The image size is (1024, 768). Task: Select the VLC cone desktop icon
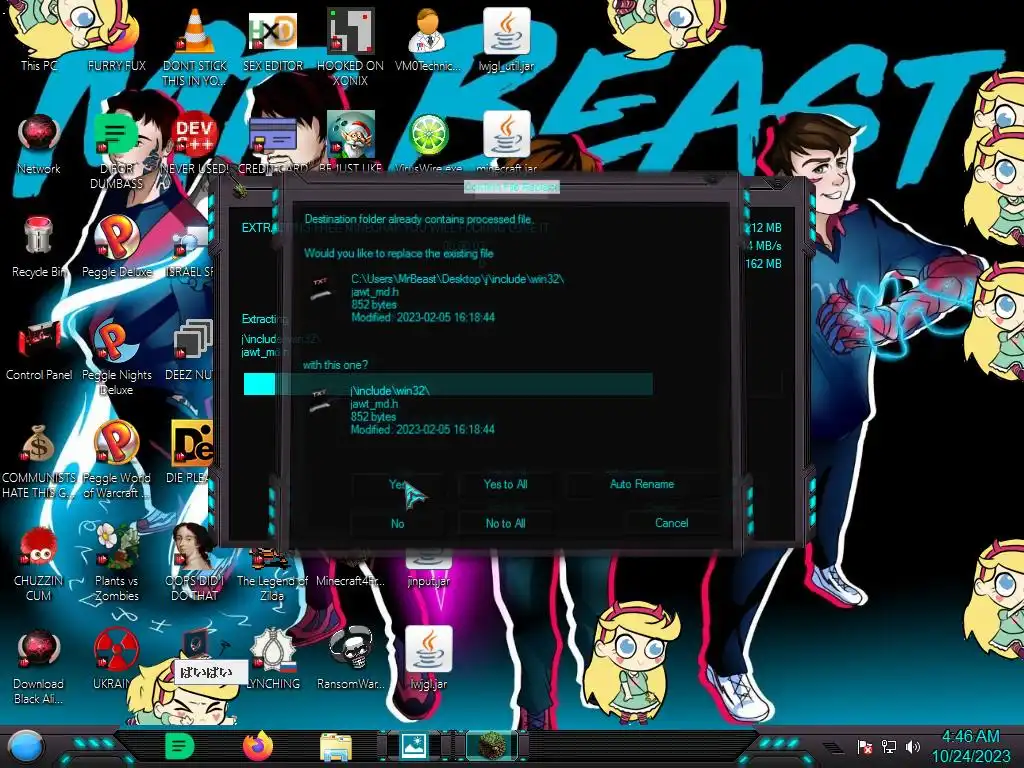[195, 46]
